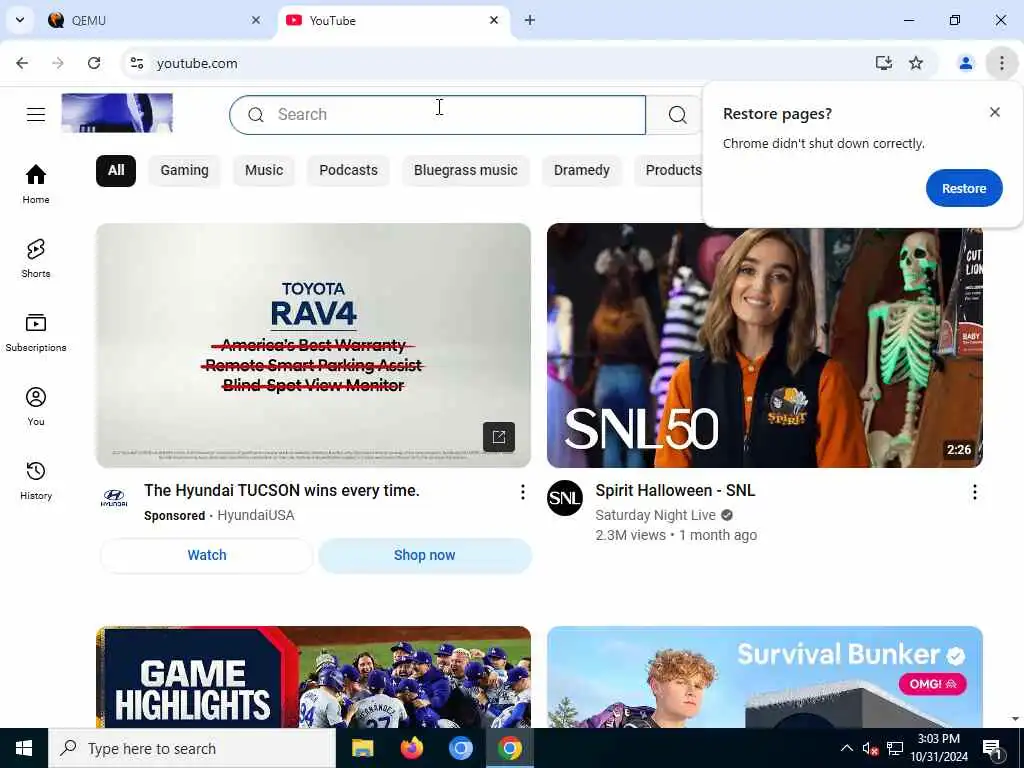Screen dimensions: 1024x768
Task: Open Chrome three-dot menu
Action: pyautogui.click(x=1002, y=63)
